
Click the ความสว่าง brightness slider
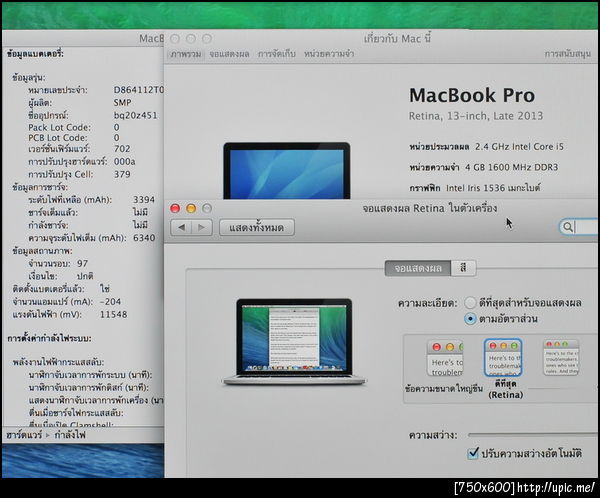pyautogui.click(x=533, y=435)
